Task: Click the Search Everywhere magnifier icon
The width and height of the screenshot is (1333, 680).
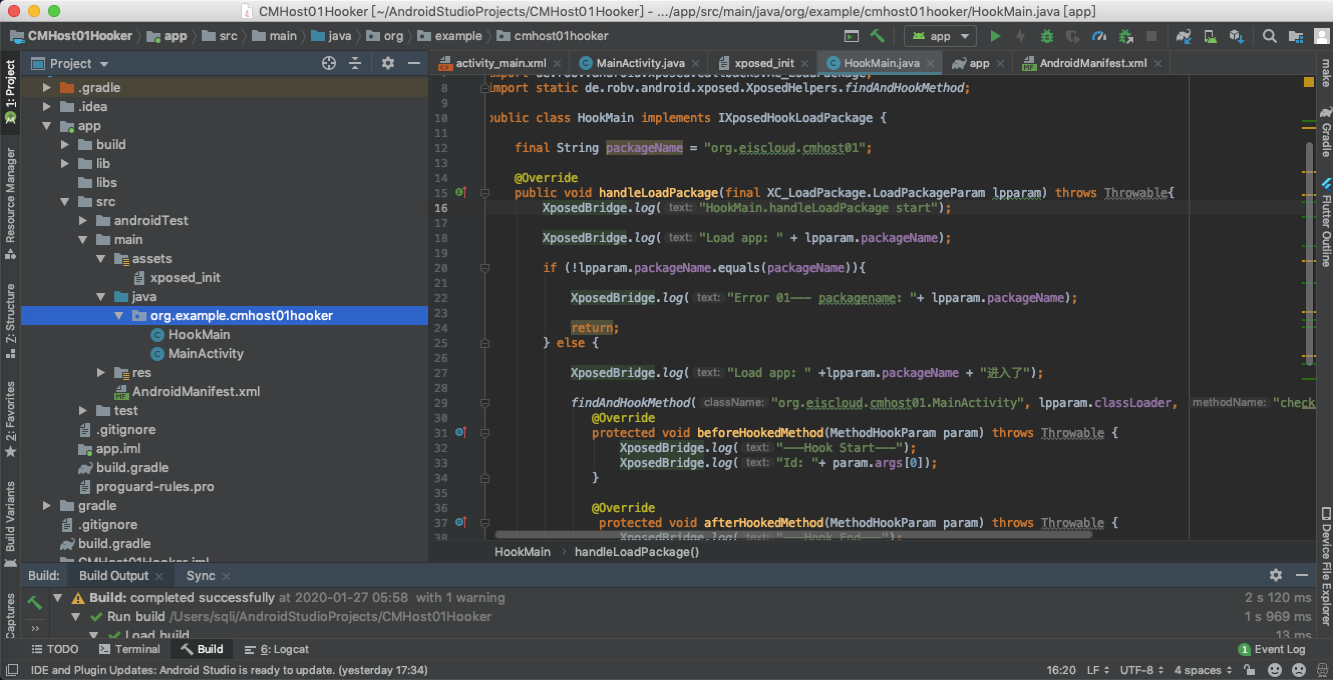Action: click(x=1269, y=36)
